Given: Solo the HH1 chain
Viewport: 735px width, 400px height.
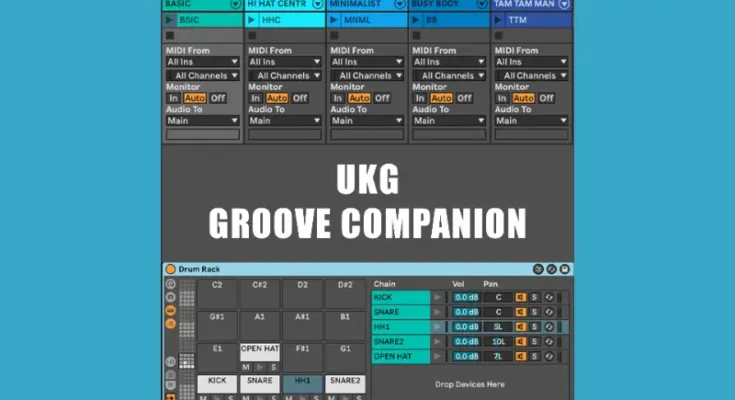Looking at the screenshot, I should point(534,327).
